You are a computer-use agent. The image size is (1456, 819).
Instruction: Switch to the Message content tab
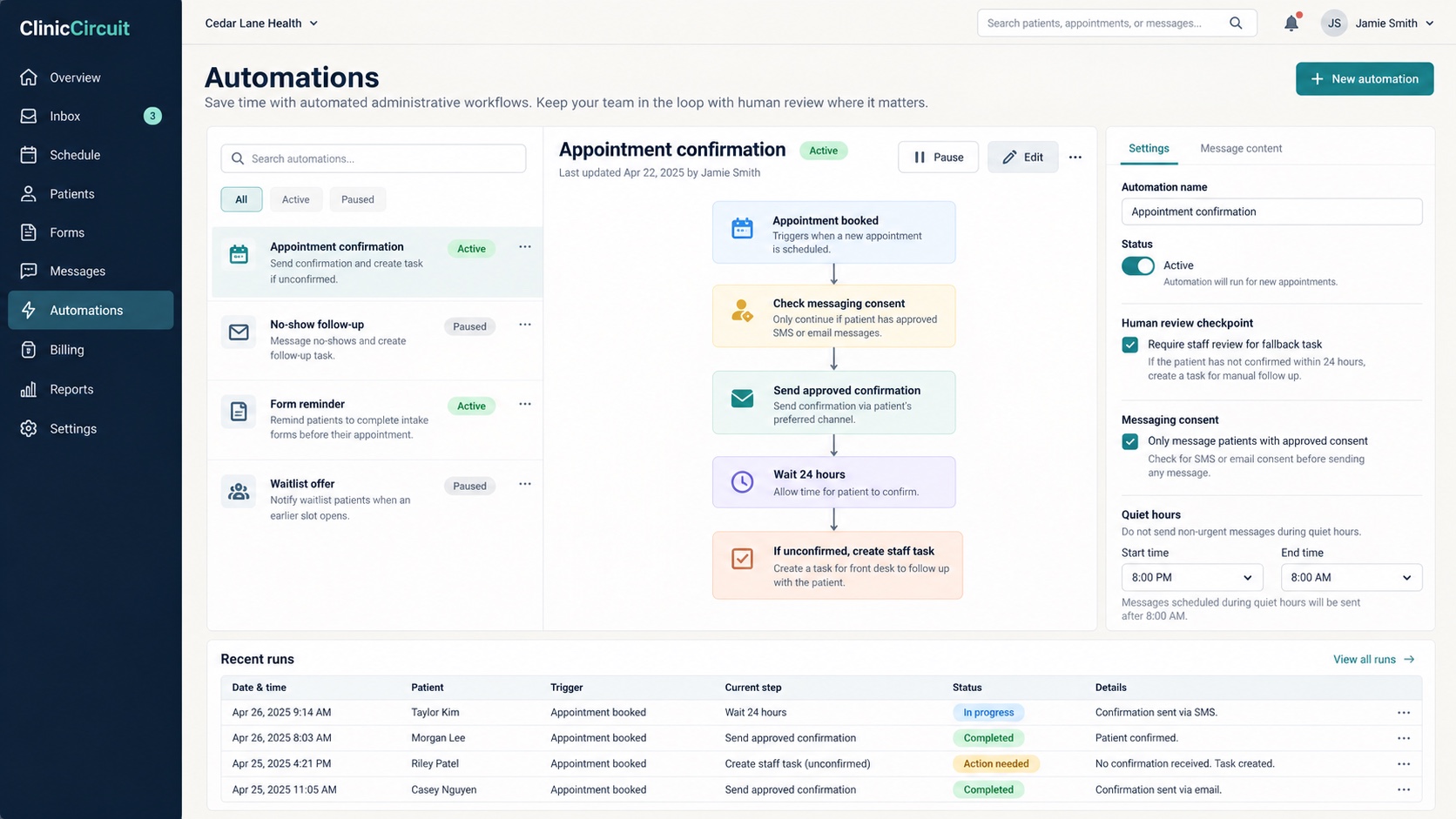[1241, 149]
